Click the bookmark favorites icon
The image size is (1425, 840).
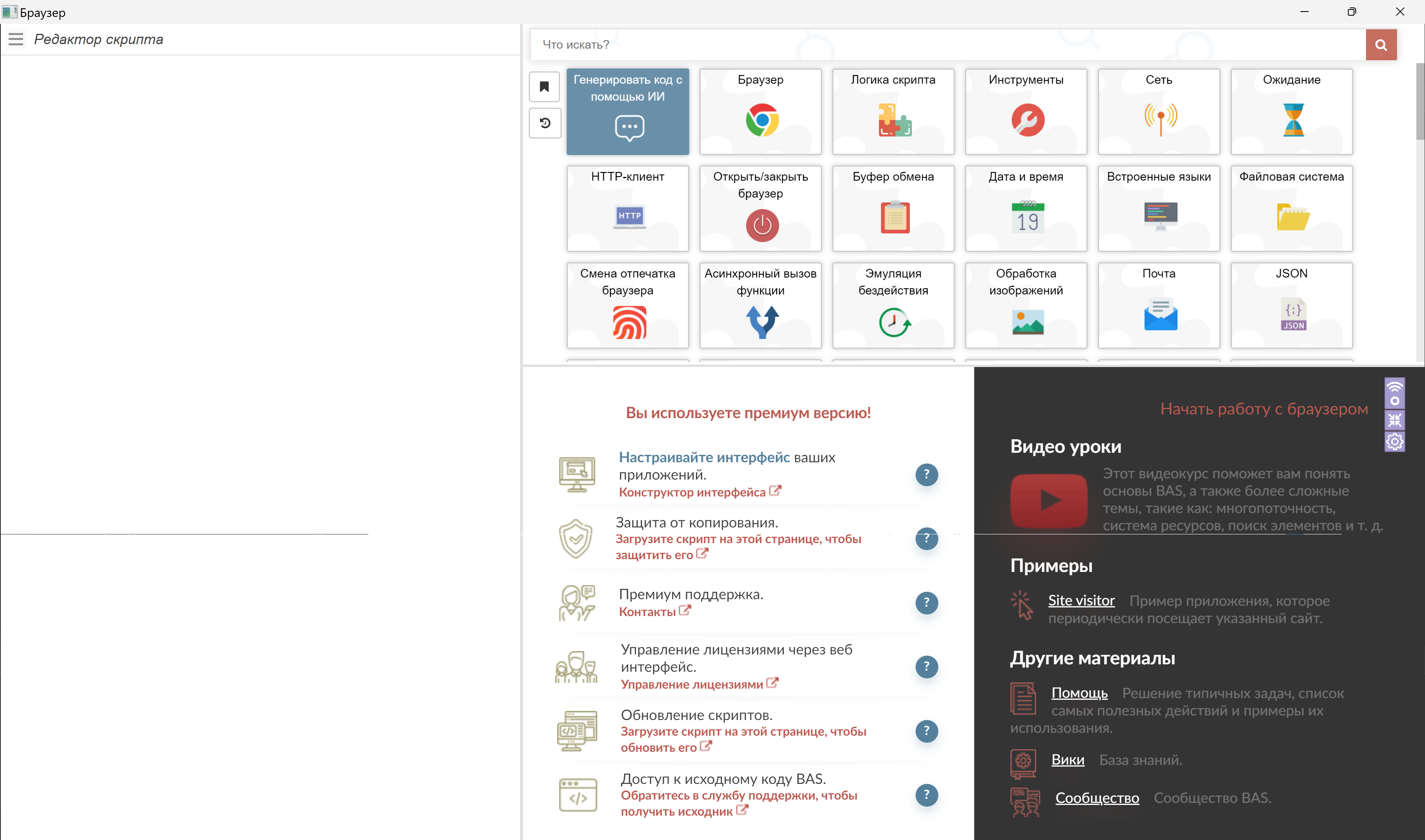click(x=544, y=87)
